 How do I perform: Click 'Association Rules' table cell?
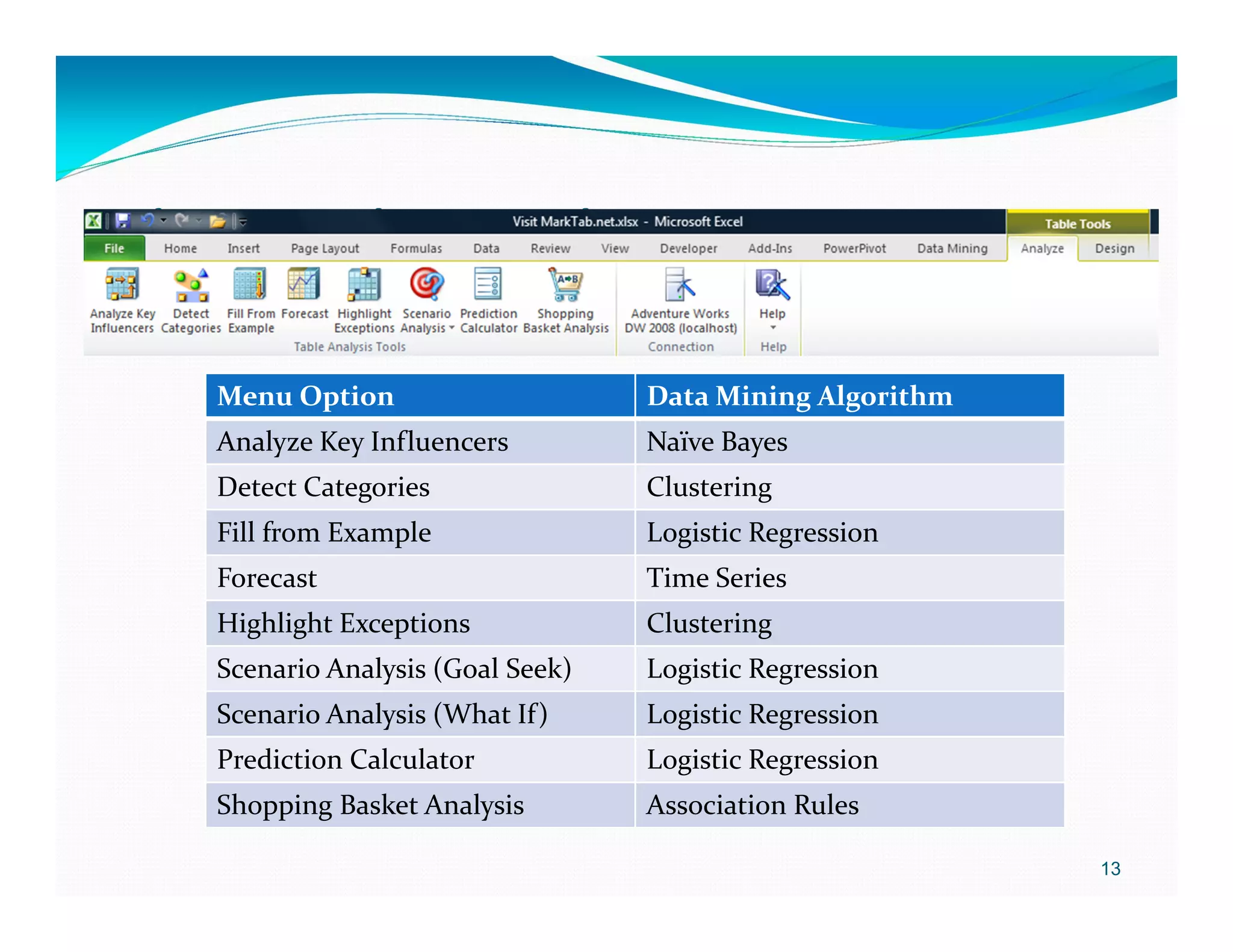(x=849, y=805)
